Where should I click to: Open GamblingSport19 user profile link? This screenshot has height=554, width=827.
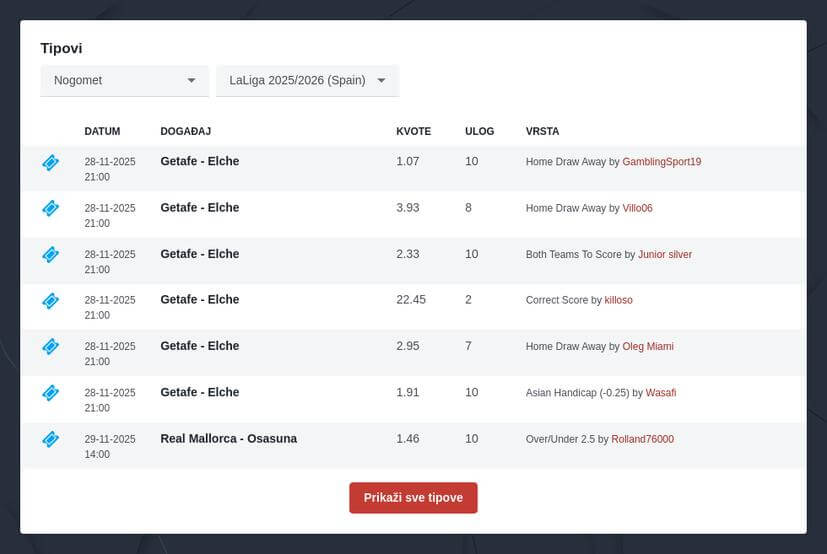(661, 162)
